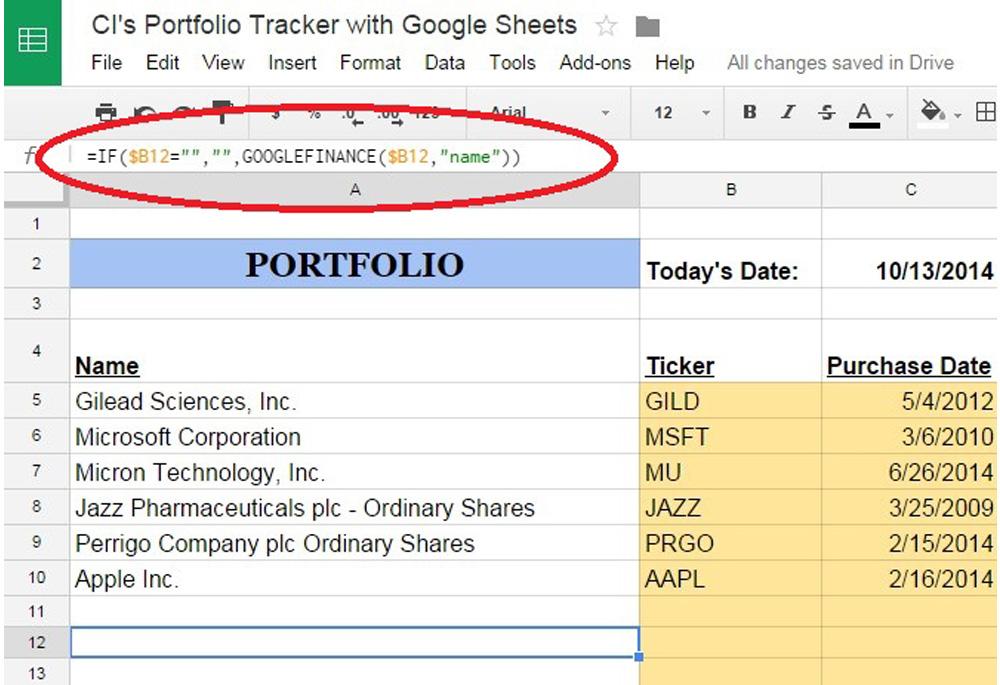1000x685 pixels.
Task: Select column C header
Action: pos(910,189)
